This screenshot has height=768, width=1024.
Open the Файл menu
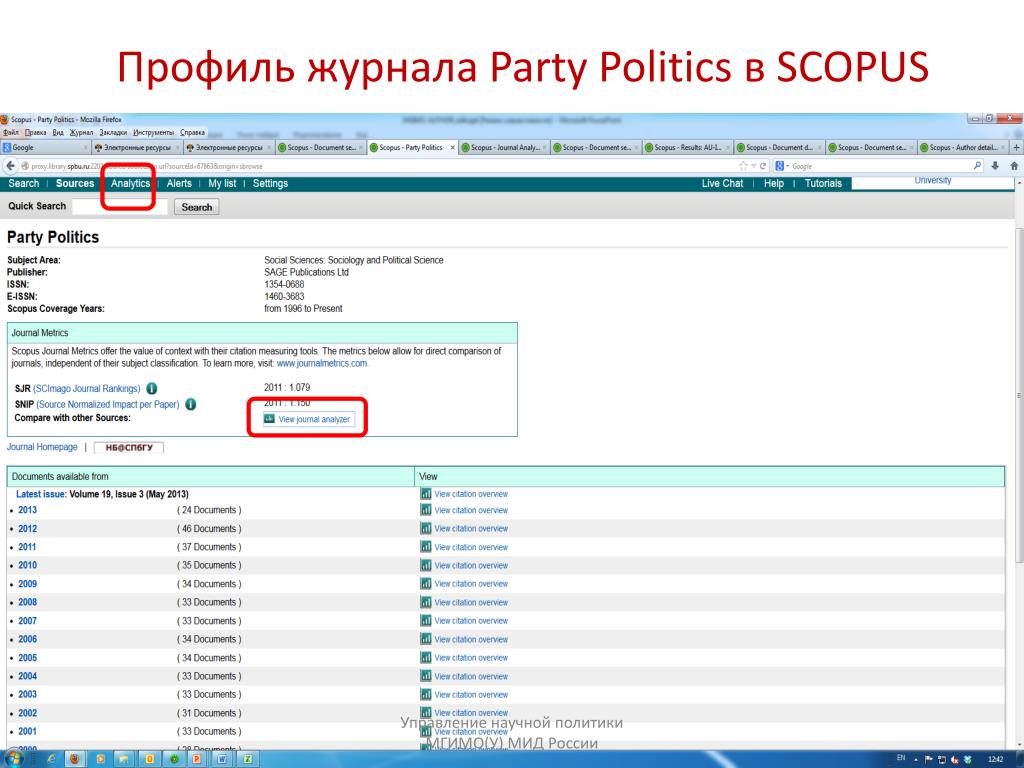coord(11,133)
